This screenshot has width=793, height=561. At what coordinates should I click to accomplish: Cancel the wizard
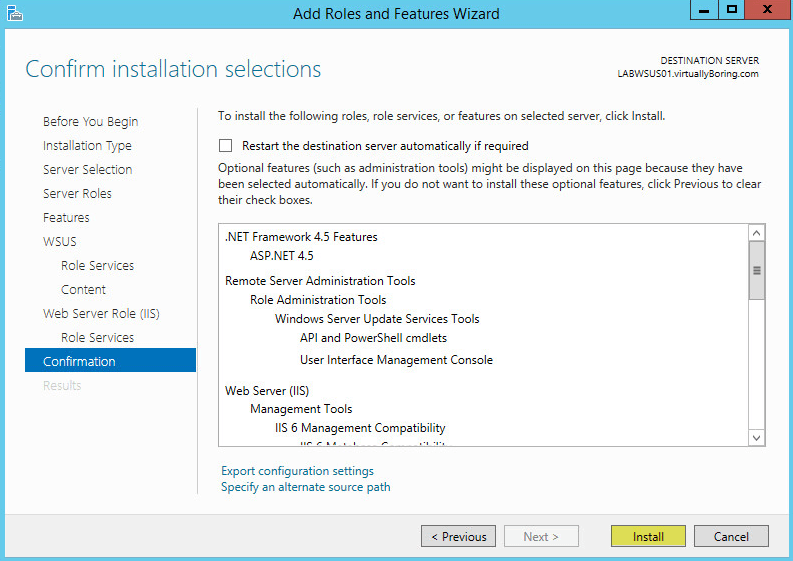pyautogui.click(x=731, y=536)
